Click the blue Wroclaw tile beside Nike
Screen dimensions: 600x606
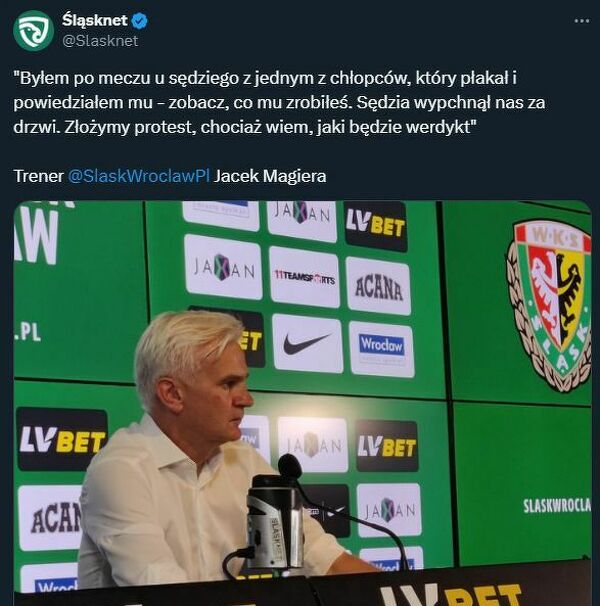click(382, 350)
